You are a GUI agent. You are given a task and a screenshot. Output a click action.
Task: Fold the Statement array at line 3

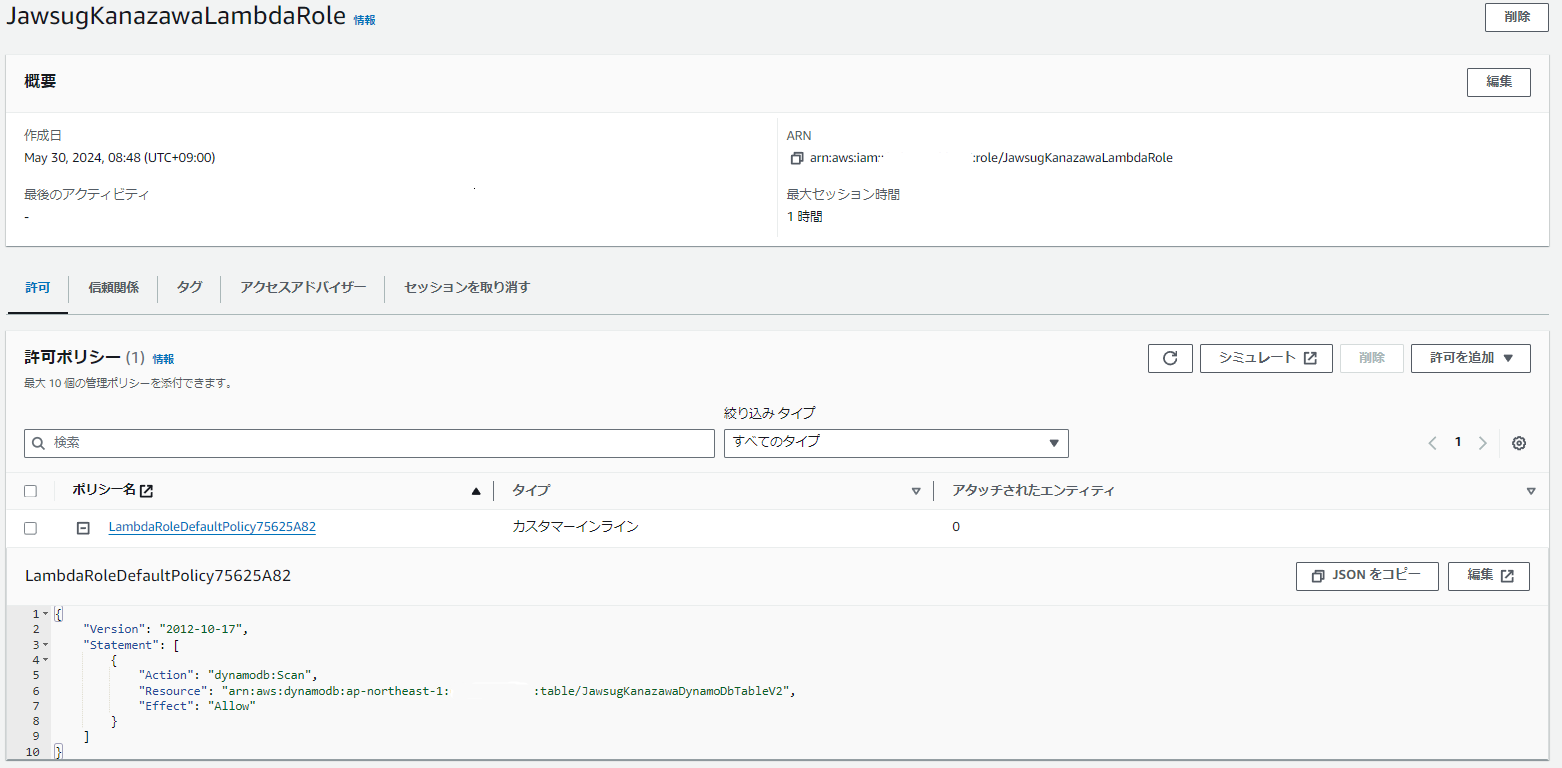pos(45,645)
